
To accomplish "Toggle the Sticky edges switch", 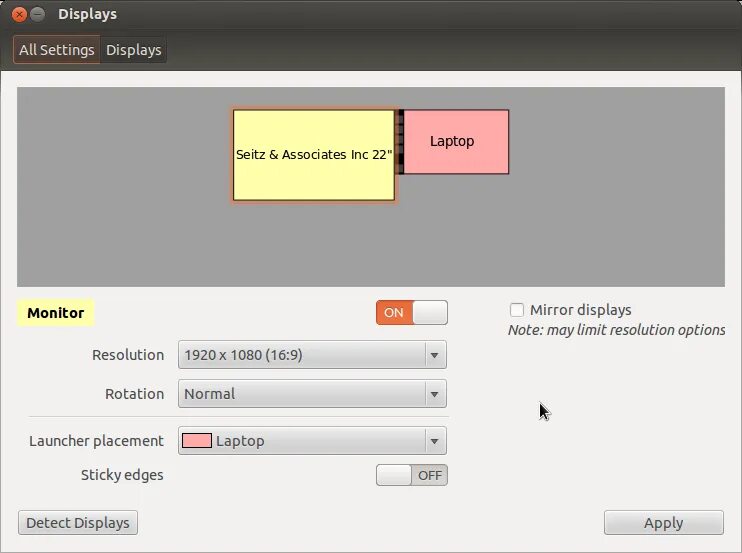I will point(412,475).
